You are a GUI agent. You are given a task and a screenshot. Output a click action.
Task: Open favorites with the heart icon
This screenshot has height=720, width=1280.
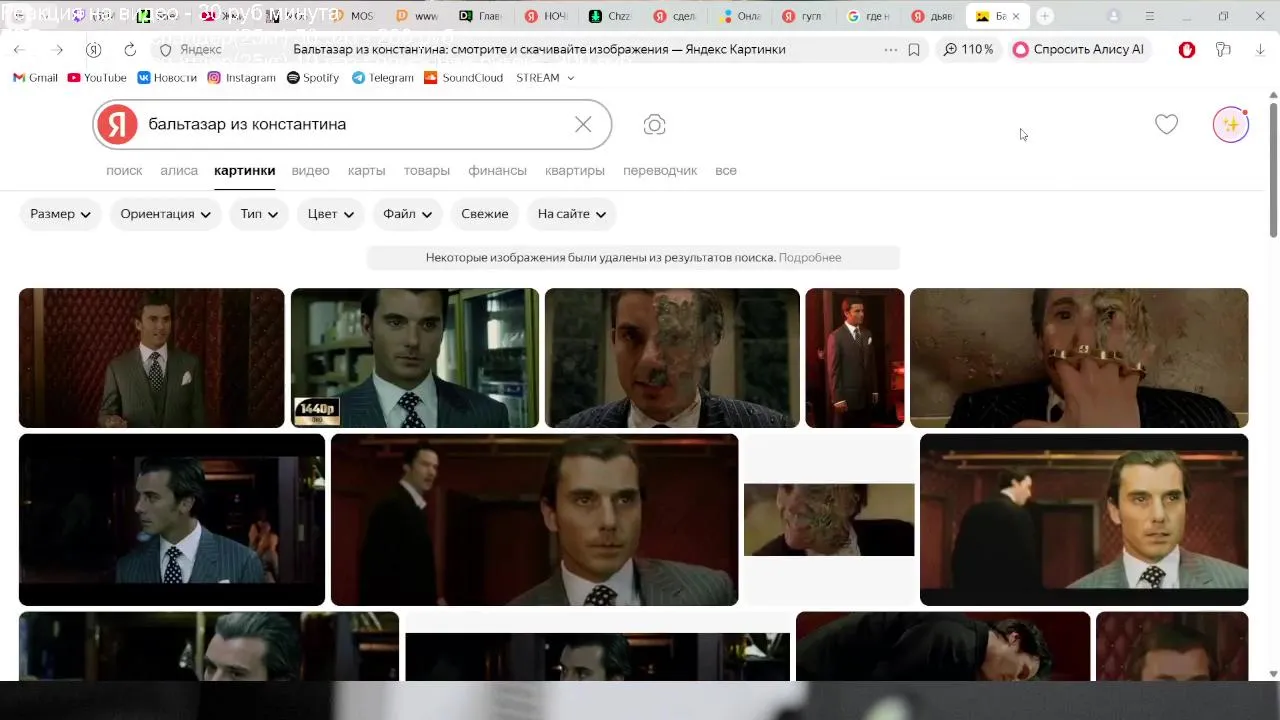[x=1166, y=124]
